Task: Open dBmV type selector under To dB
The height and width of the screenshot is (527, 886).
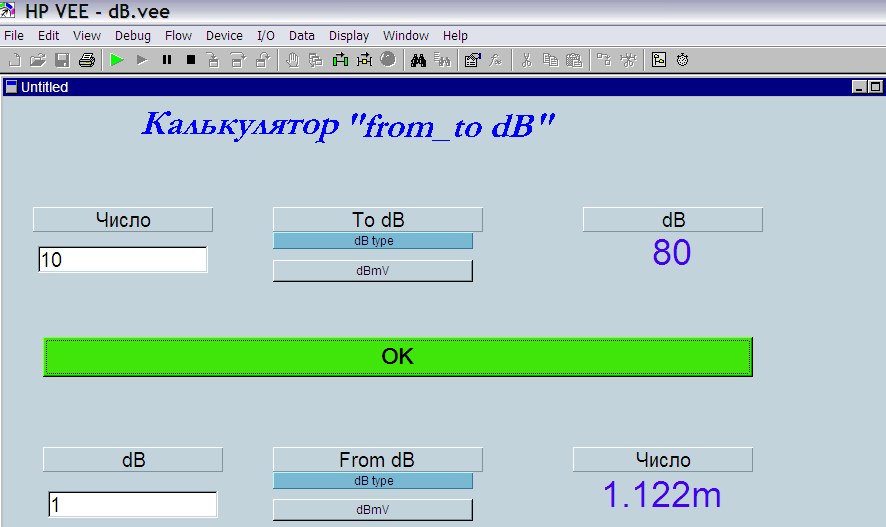Action: click(373, 271)
